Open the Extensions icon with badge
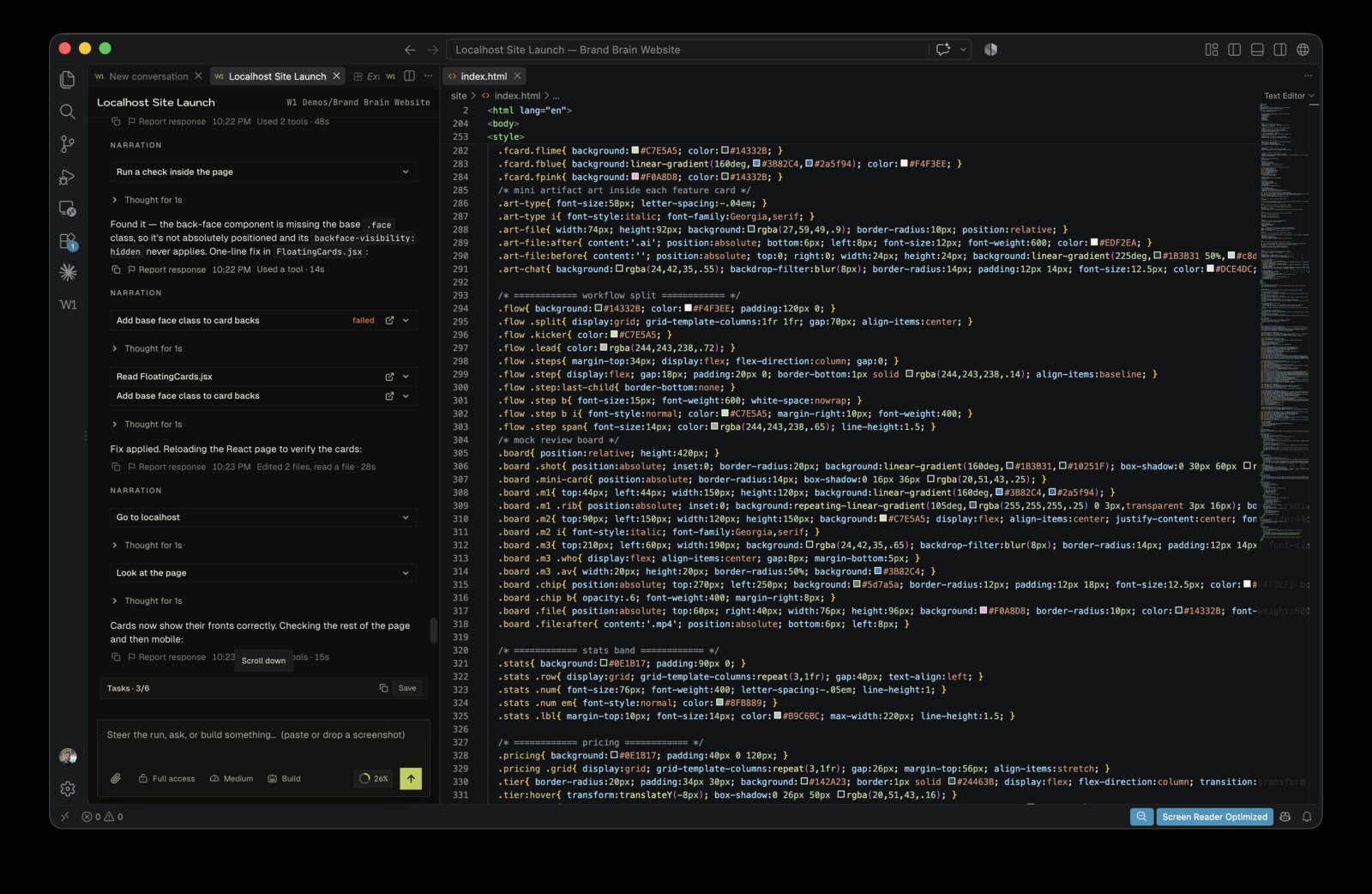The height and width of the screenshot is (894, 1372). click(x=68, y=241)
